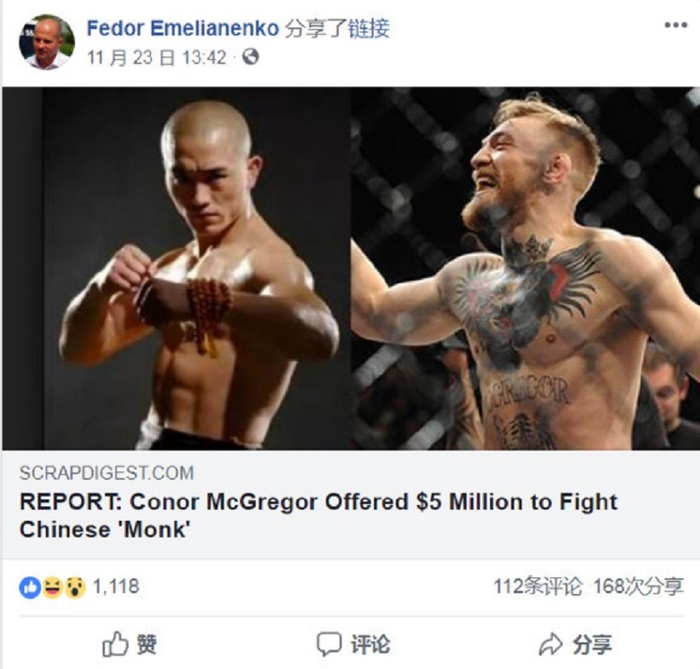
Task: Click the speech bubble comment icon
Action: click(x=329, y=644)
